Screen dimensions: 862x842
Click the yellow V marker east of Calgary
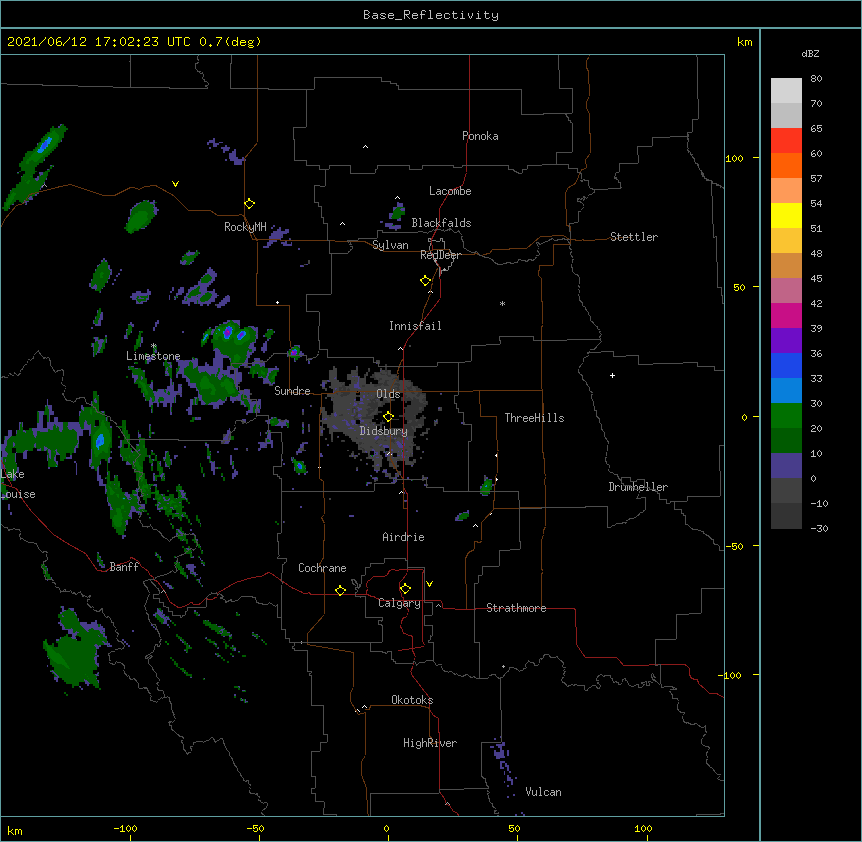429,584
